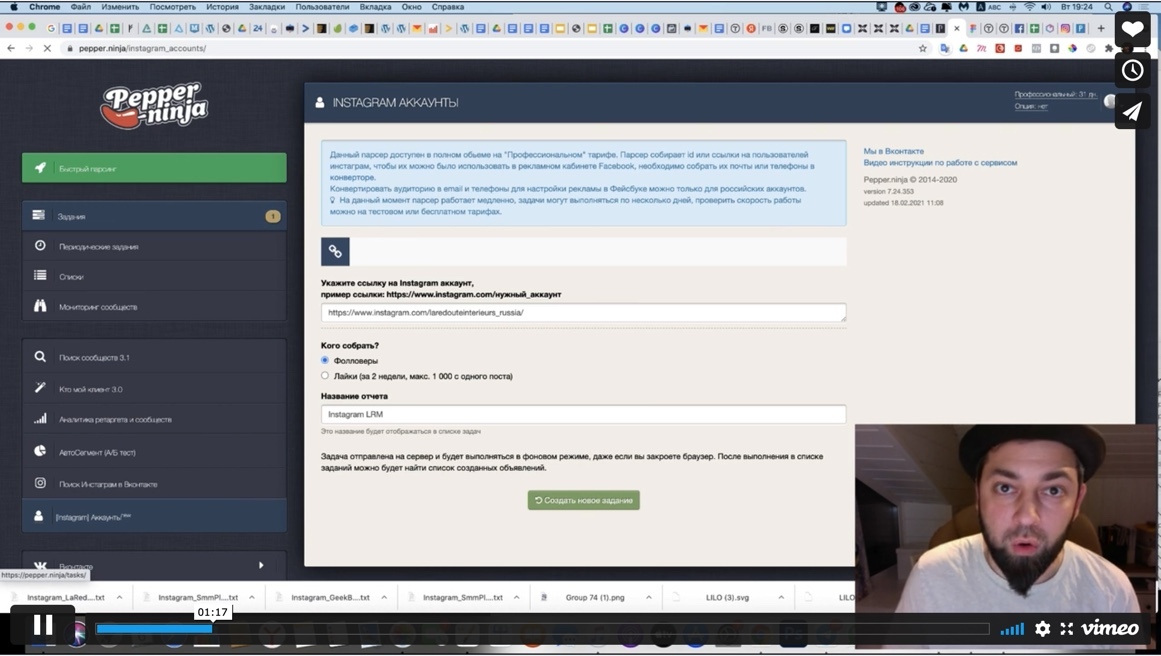1161x656 pixels.
Task: Click Chrome's forward arrow
Action: [29, 48]
